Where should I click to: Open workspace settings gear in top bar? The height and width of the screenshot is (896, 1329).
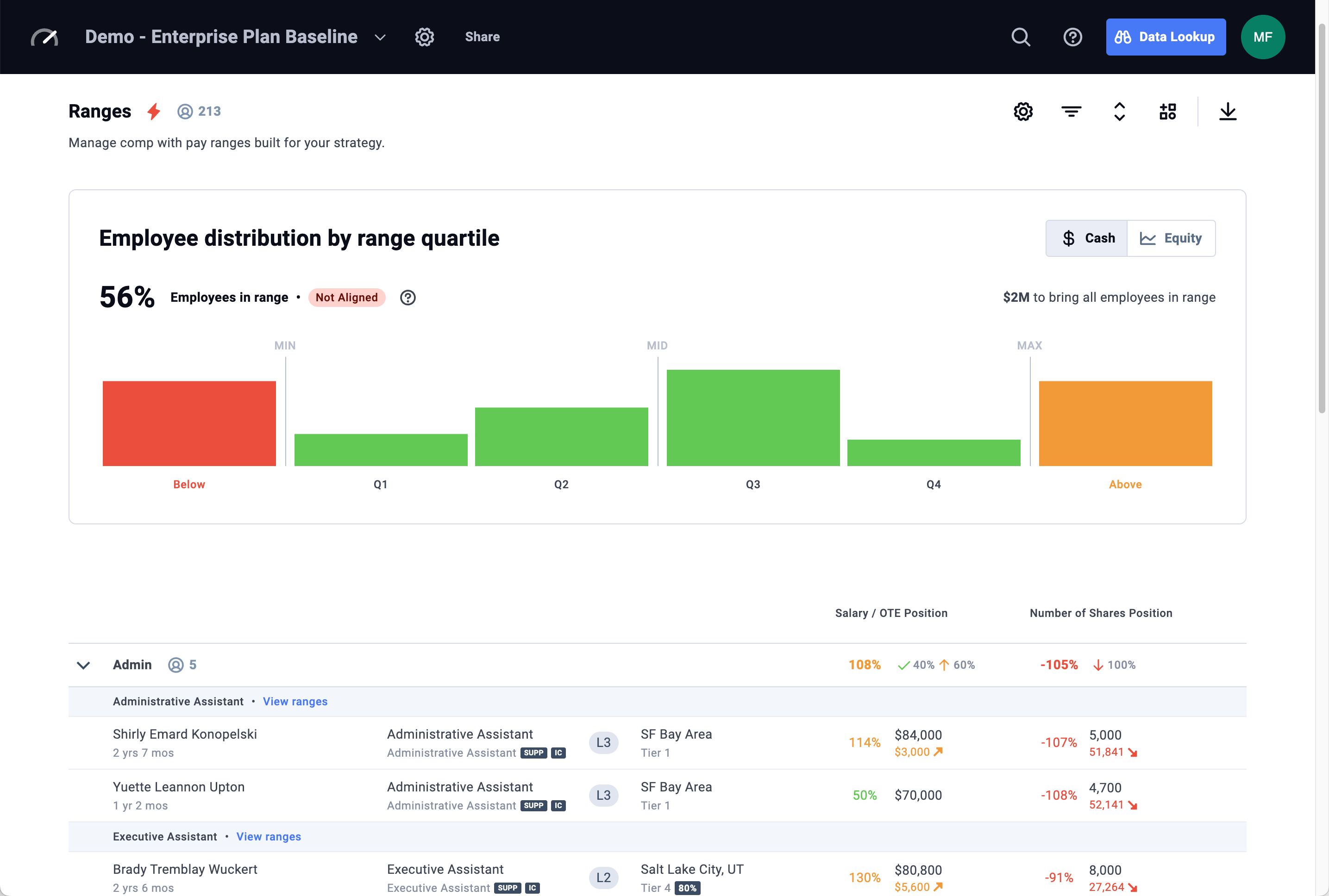click(x=424, y=37)
